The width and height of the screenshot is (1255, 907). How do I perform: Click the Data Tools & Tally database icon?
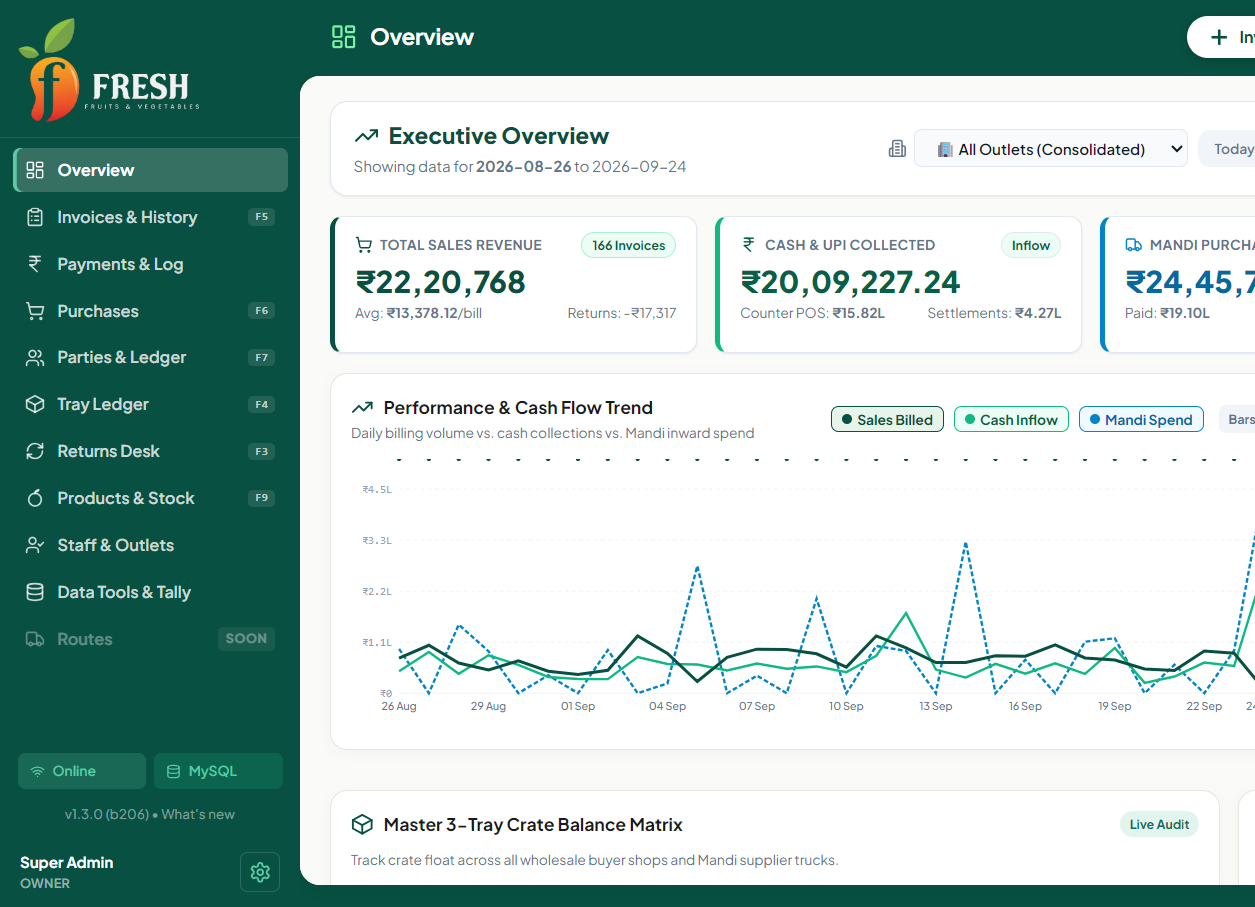coord(35,592)
